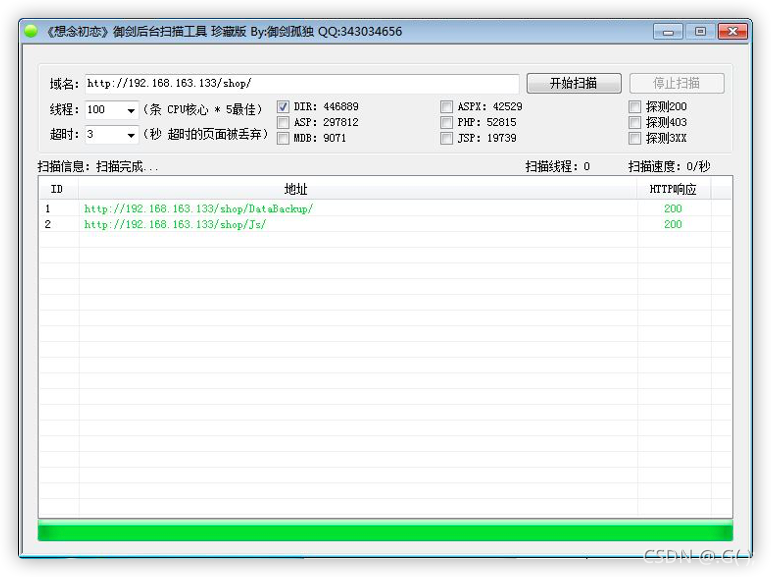Image resolution: width=771 pixels, height=577 pixels.
Task: Tick the 探测403 checkbox
Action: (635, 122)
